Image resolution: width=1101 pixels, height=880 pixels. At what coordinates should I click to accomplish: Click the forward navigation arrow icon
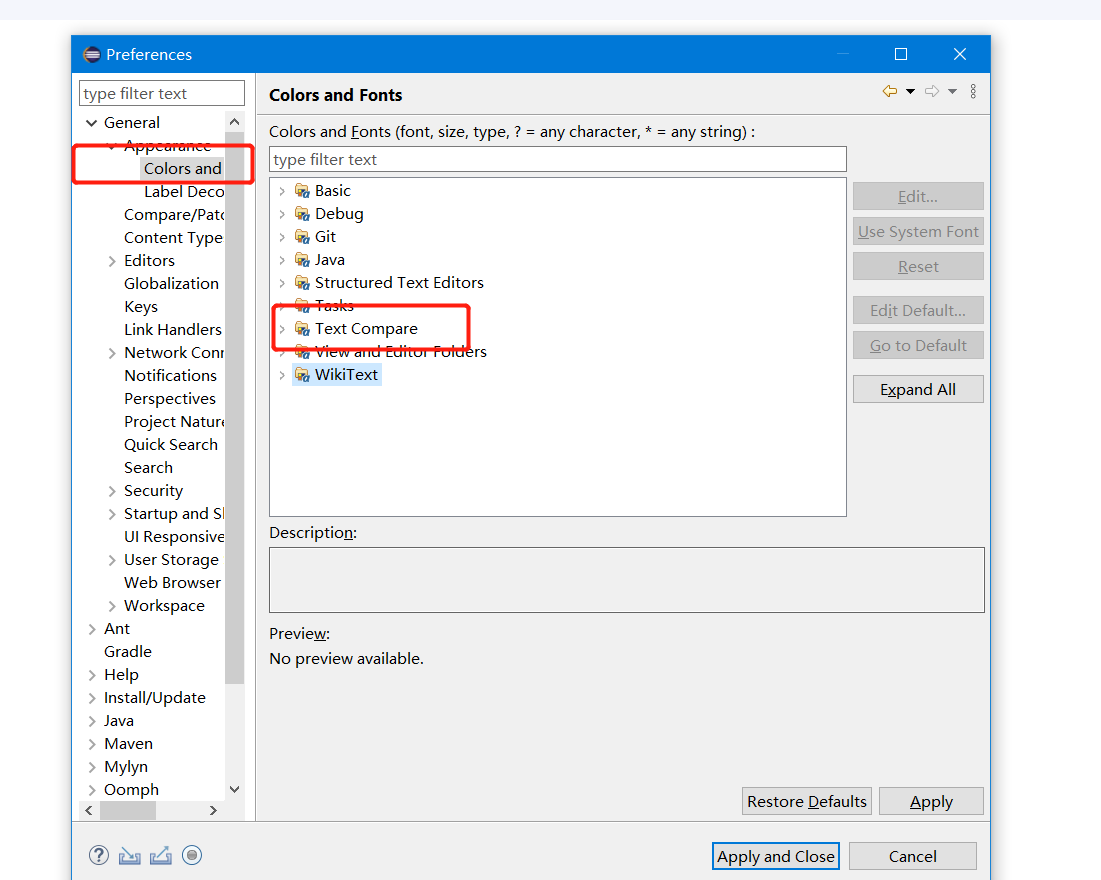pyautogui.click(x=932, y=91)
